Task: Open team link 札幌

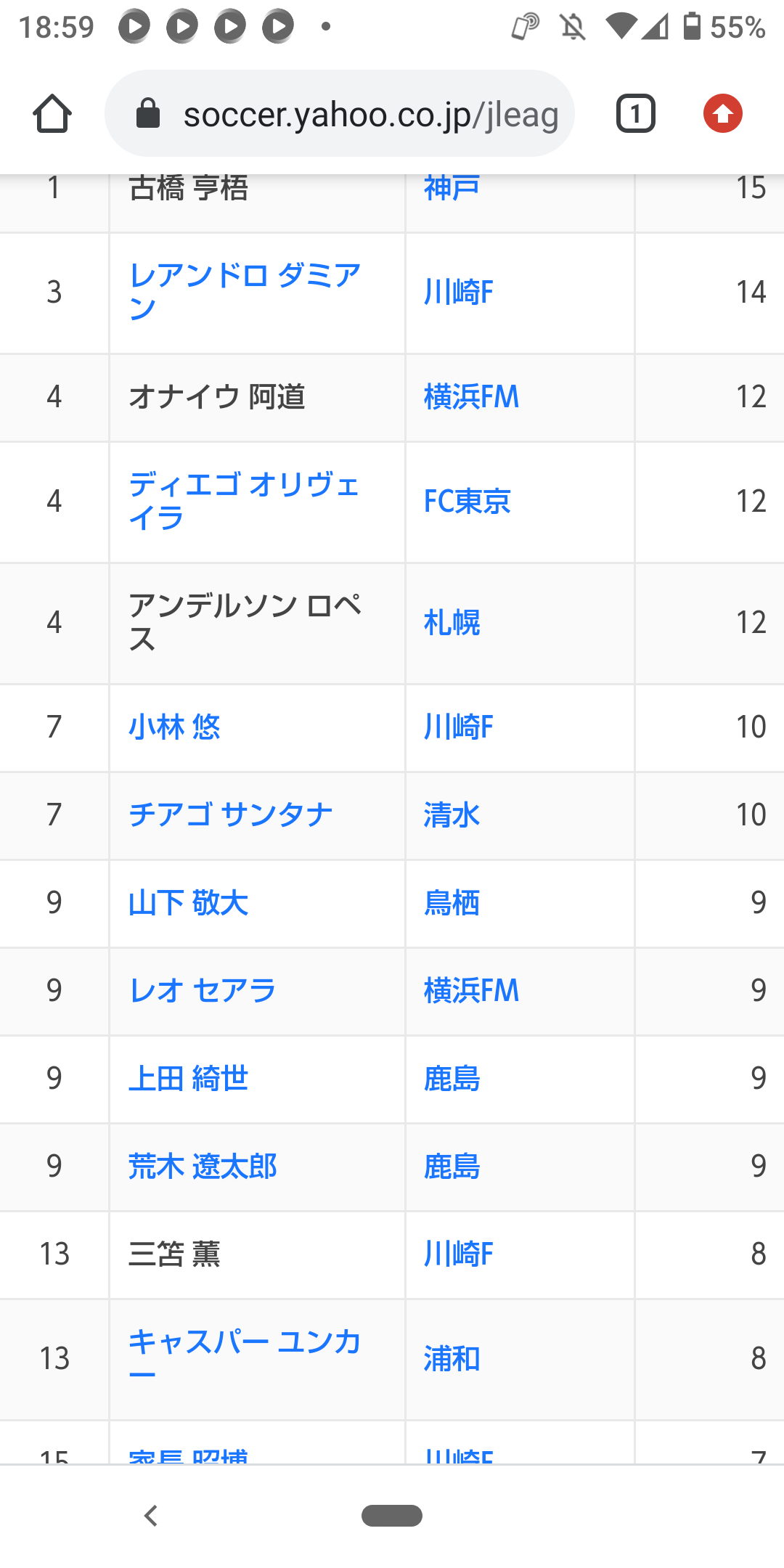Action: [452, 623]
